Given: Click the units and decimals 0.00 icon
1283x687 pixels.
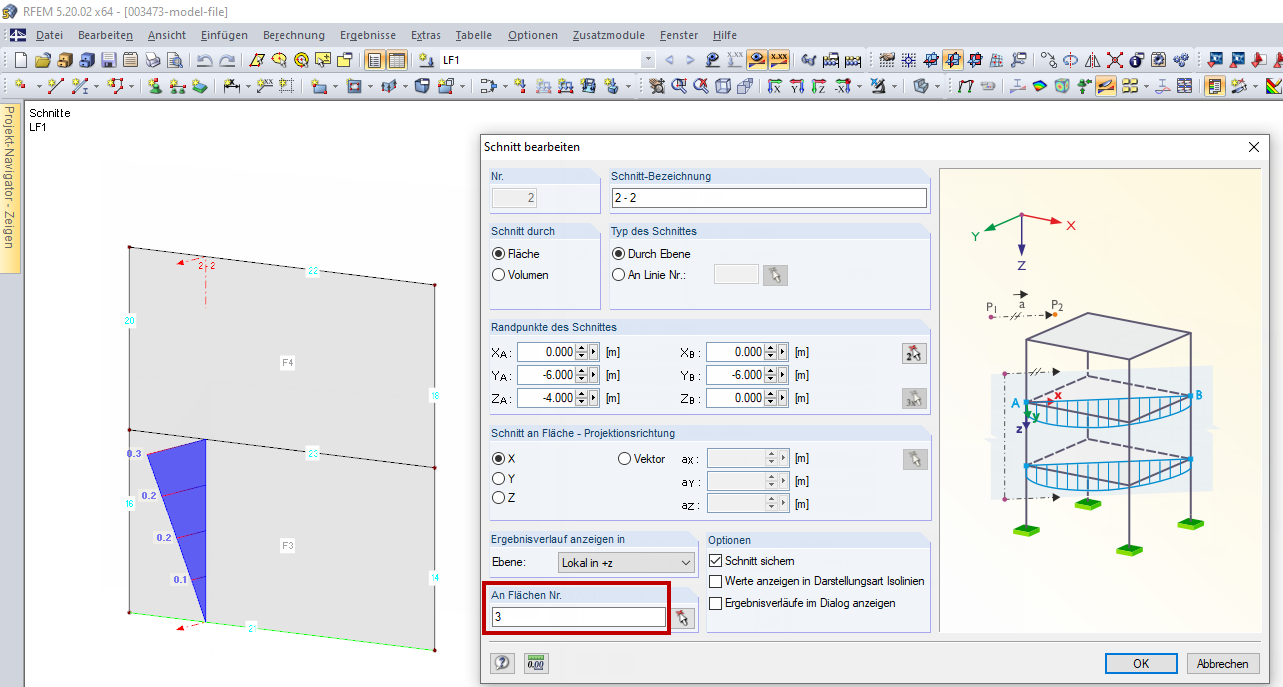Looking at the screenshot, I should pyautogui.click(x=536, y=662).
